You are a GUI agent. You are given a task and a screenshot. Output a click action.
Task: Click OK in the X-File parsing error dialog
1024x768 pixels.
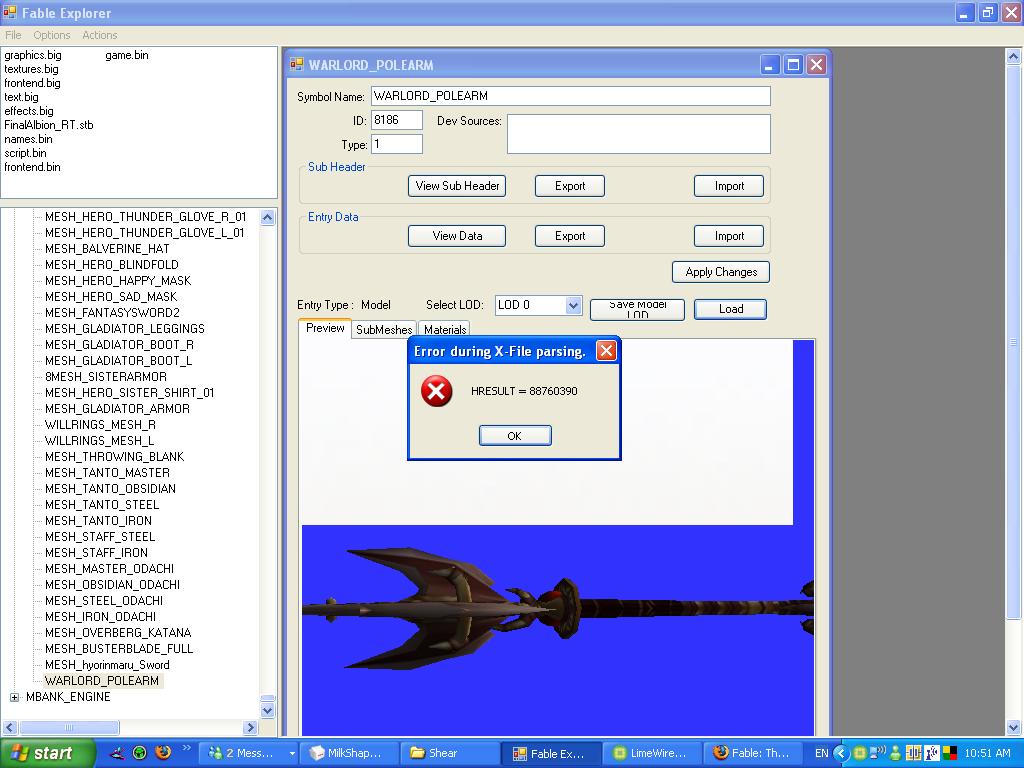tap(514, 435)
